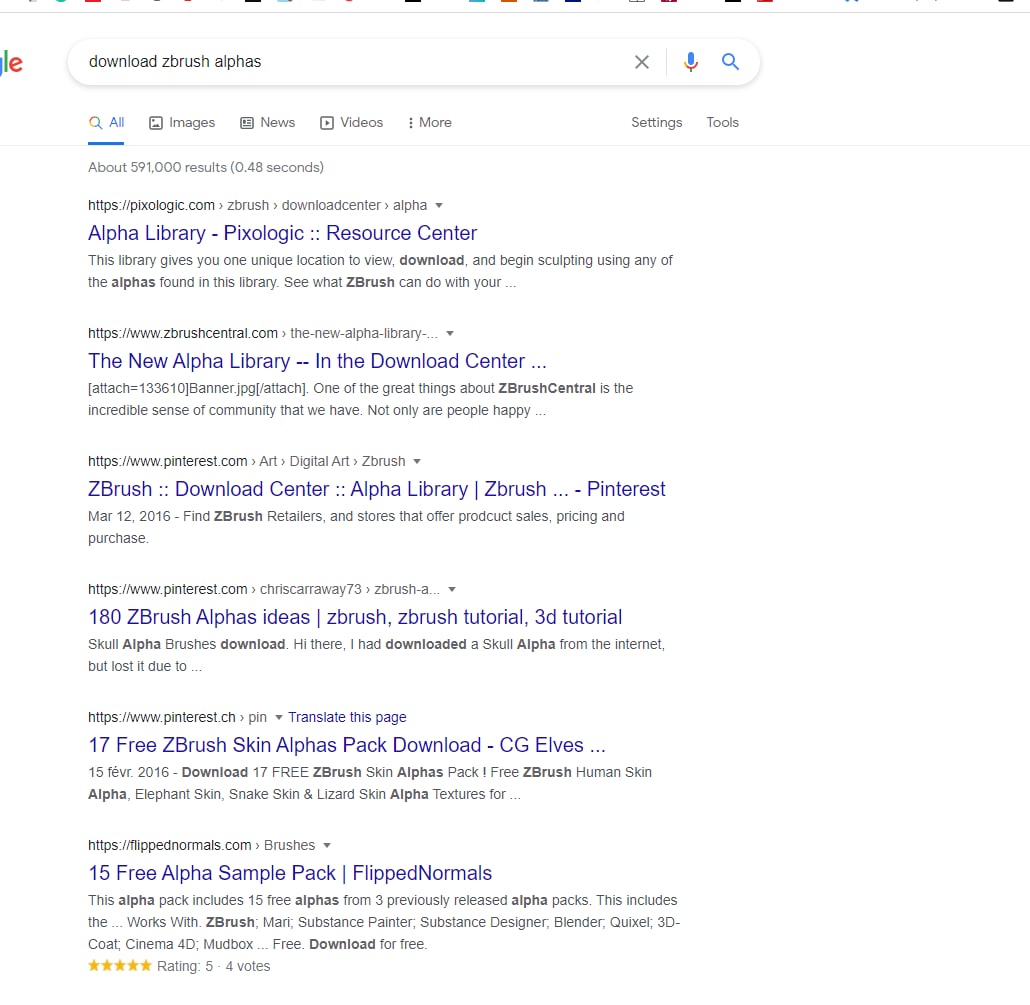Click Translate this page link
The height and width of the screenshot is (1005, 1030).
(347, 717)
